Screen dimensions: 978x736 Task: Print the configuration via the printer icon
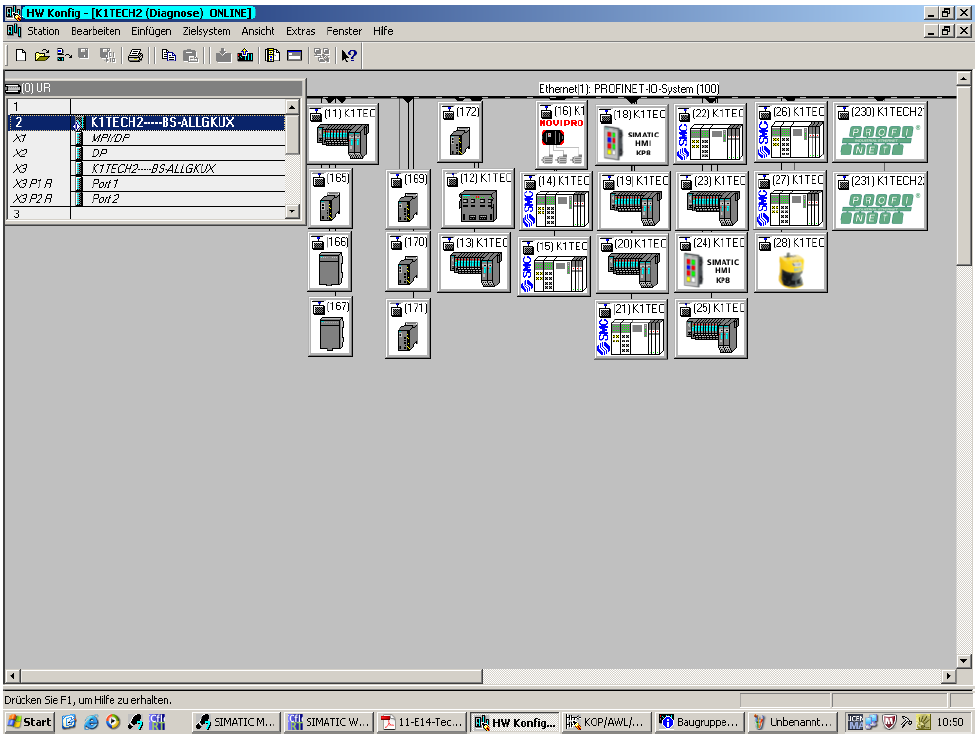tap(135, 56)
